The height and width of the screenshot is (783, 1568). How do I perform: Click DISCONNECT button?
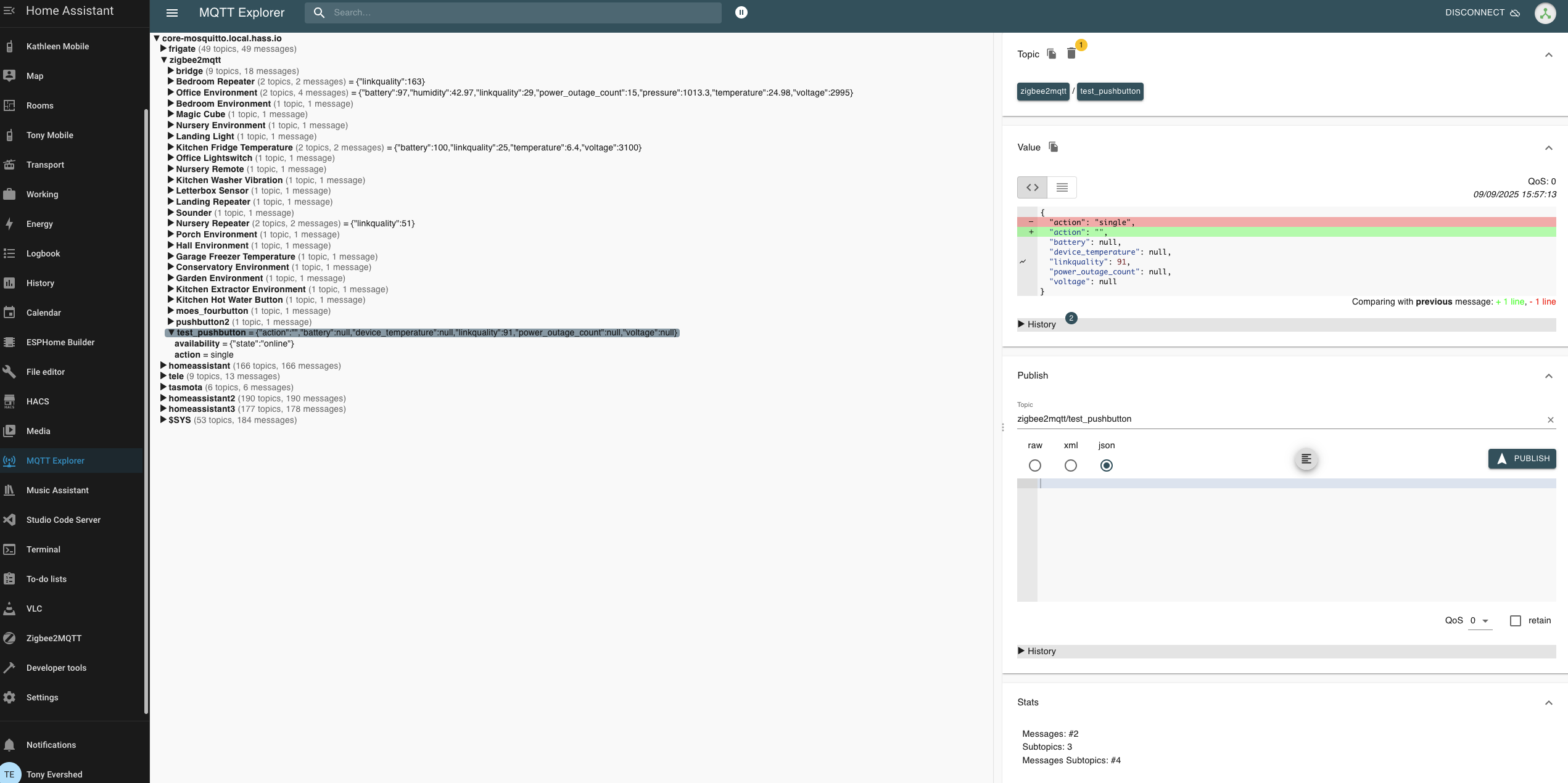[1482, 12]
